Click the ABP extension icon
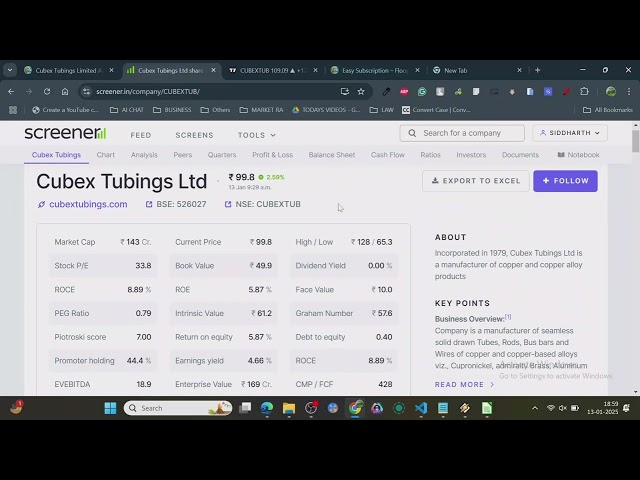The height and width of the screenshot is (480, 640). [x=404, y=91]
